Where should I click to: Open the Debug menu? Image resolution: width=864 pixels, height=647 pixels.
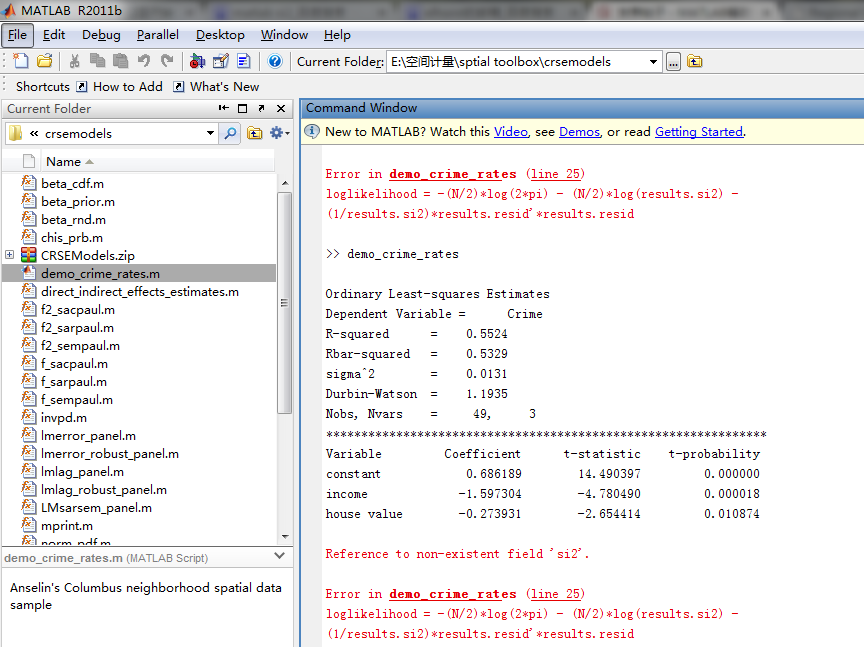pos(101,34)
